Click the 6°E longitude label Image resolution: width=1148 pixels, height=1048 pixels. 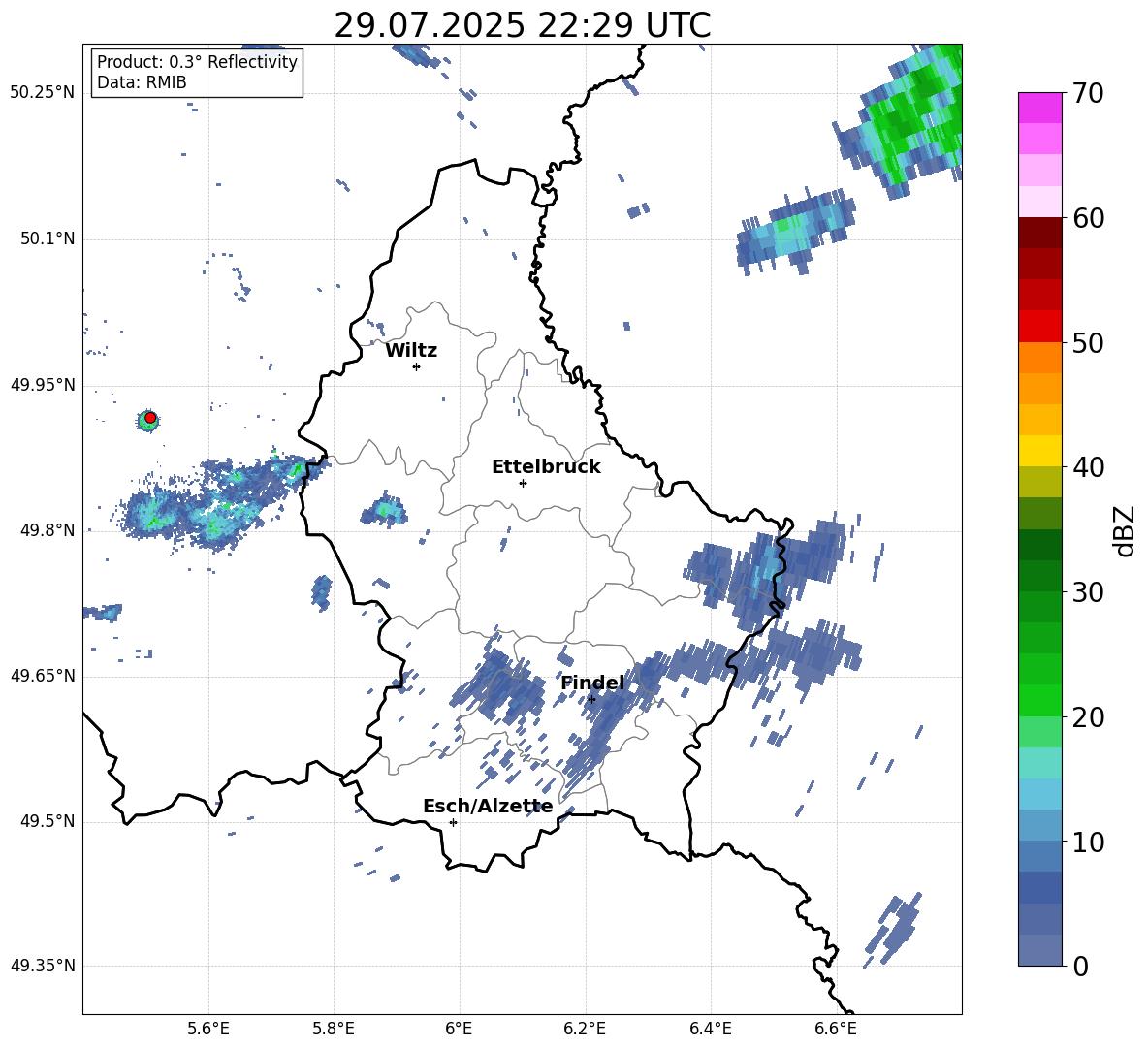click(x=459, y=1029)
